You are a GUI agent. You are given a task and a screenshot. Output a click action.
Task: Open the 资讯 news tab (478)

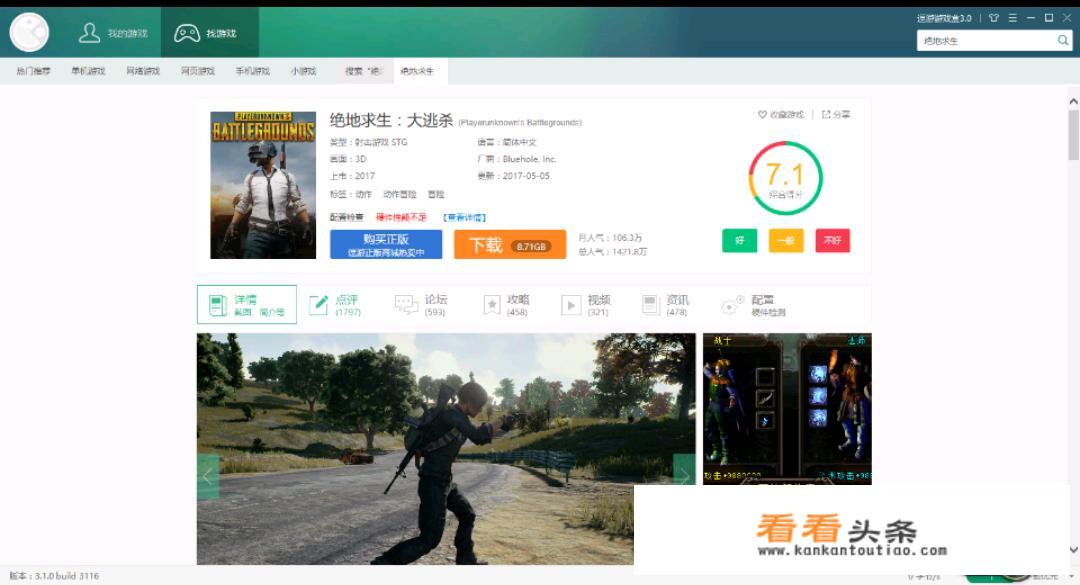point(665,305)
